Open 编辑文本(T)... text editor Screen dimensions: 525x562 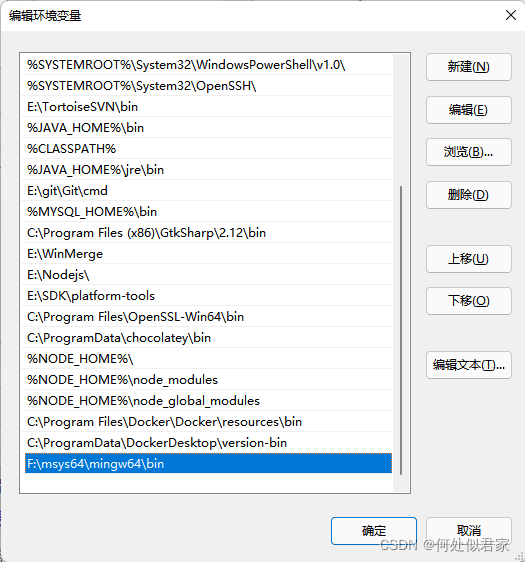coord(468,365)
